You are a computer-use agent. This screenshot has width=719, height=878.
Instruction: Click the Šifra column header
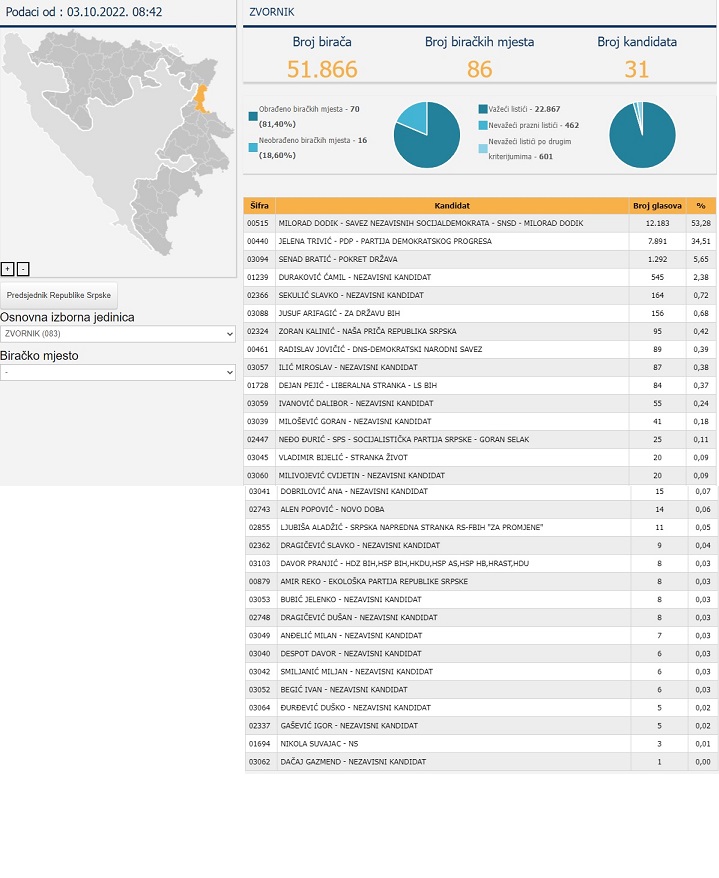[259, 205]
